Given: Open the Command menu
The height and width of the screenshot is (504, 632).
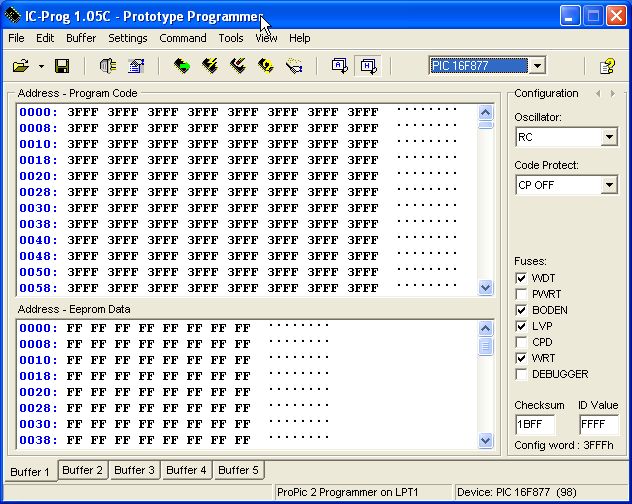Looking at the screenshot, I should (183, 38).
